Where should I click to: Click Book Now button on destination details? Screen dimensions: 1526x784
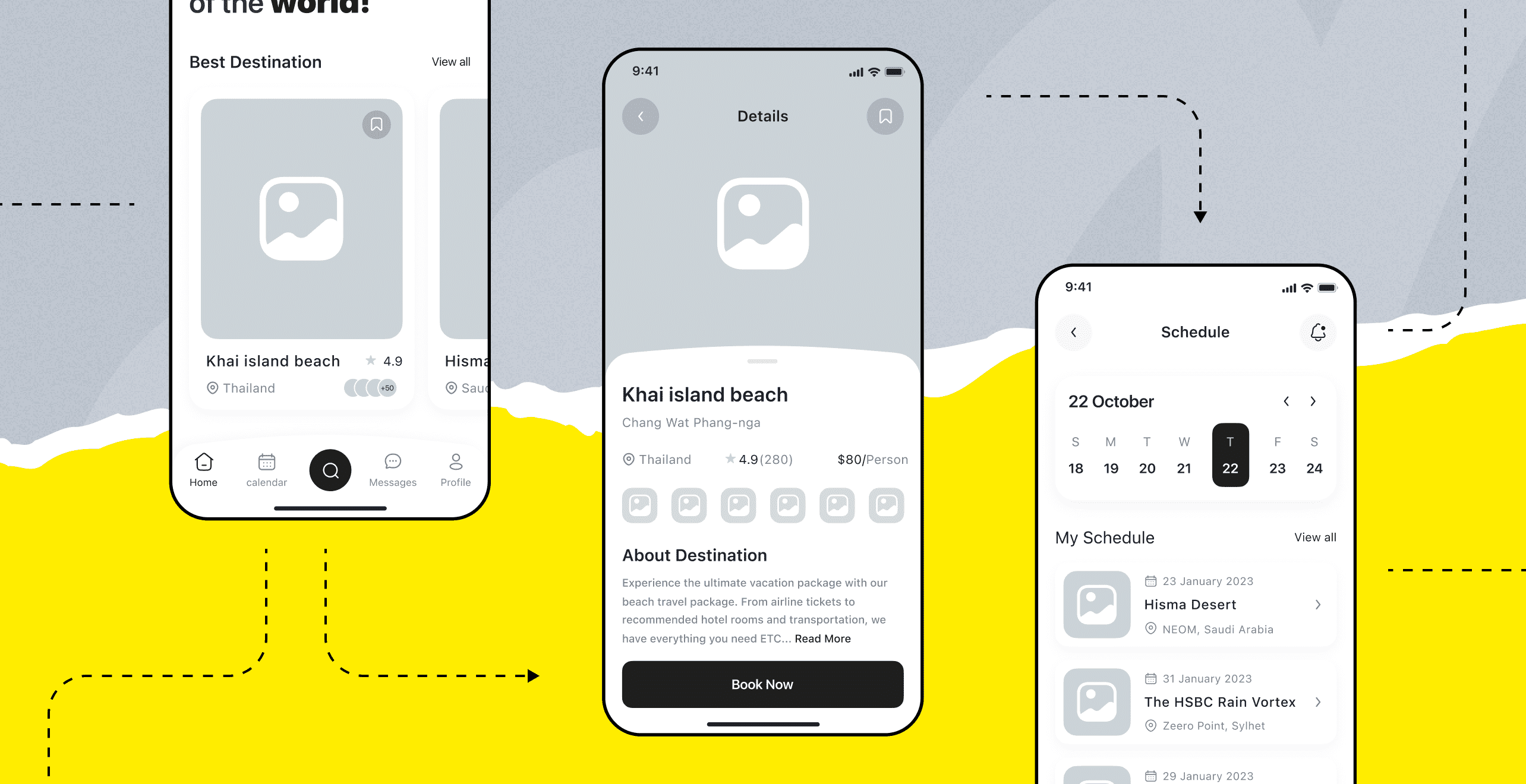point(763,684)
